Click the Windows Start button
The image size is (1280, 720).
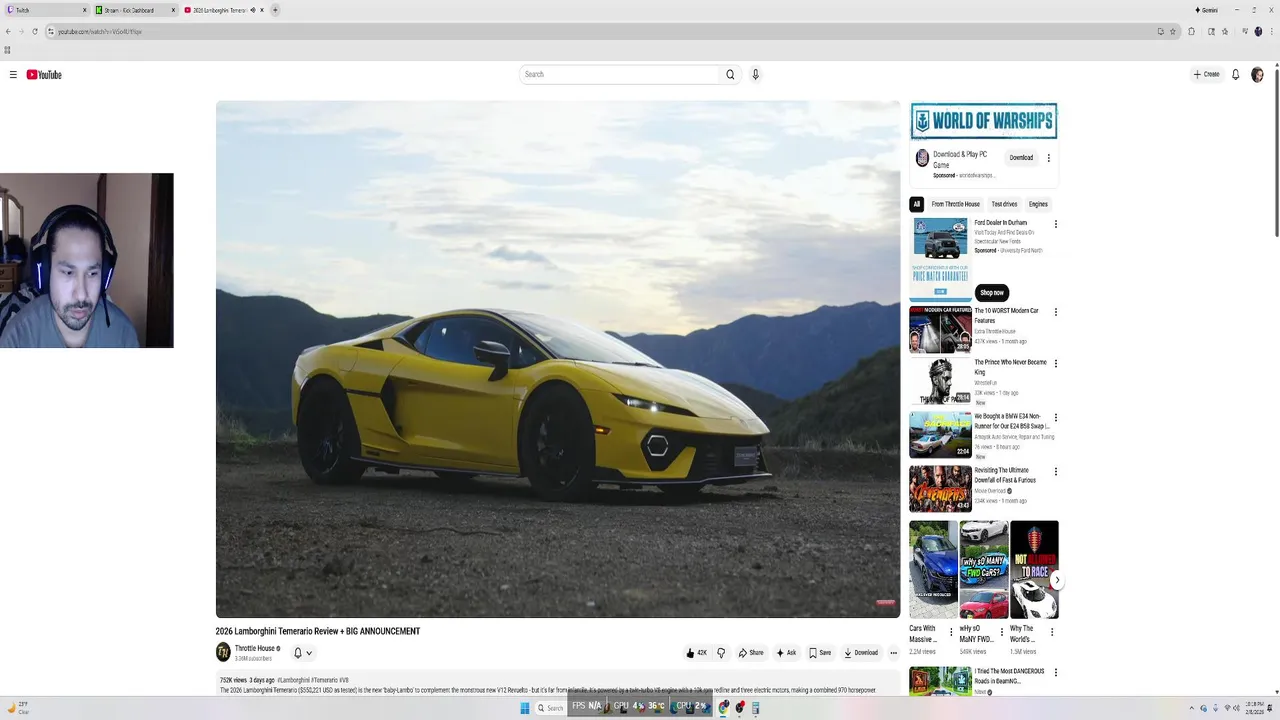525,707
